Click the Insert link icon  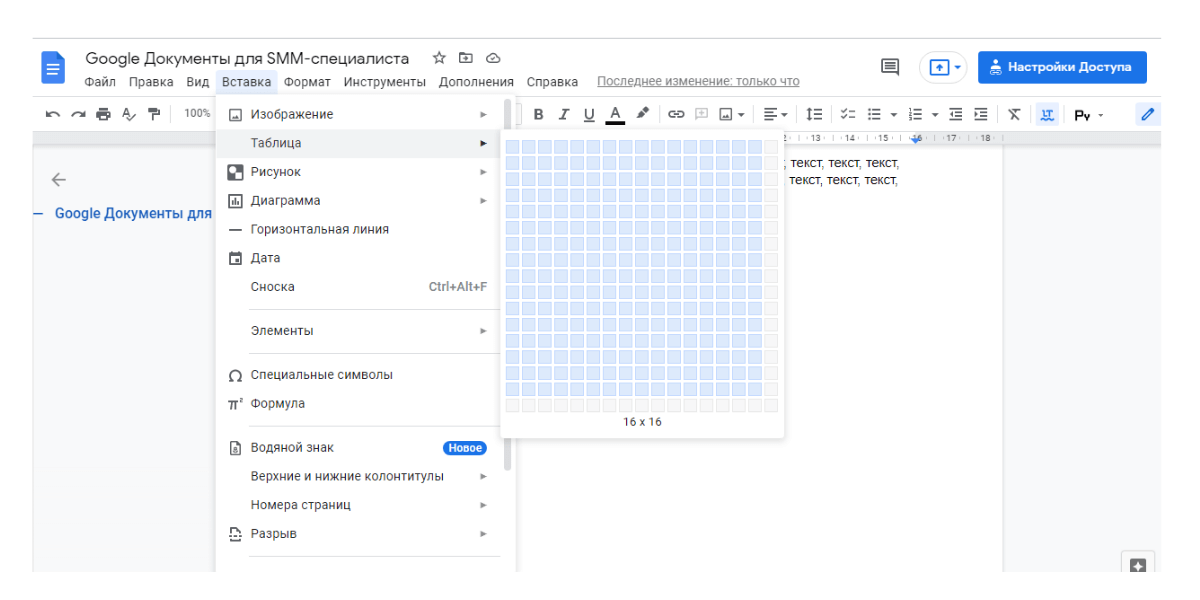tap(676, 114)
